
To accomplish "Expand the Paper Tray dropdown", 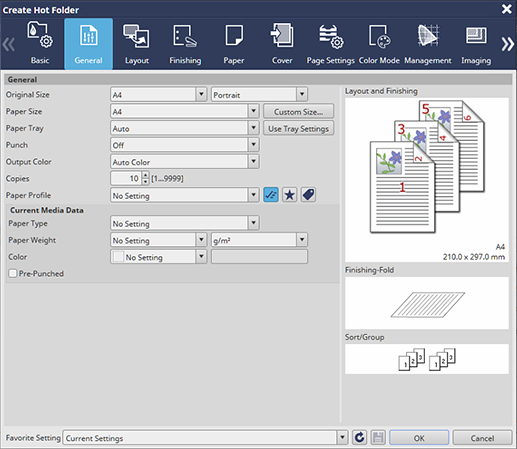I will tap(254, 128).
